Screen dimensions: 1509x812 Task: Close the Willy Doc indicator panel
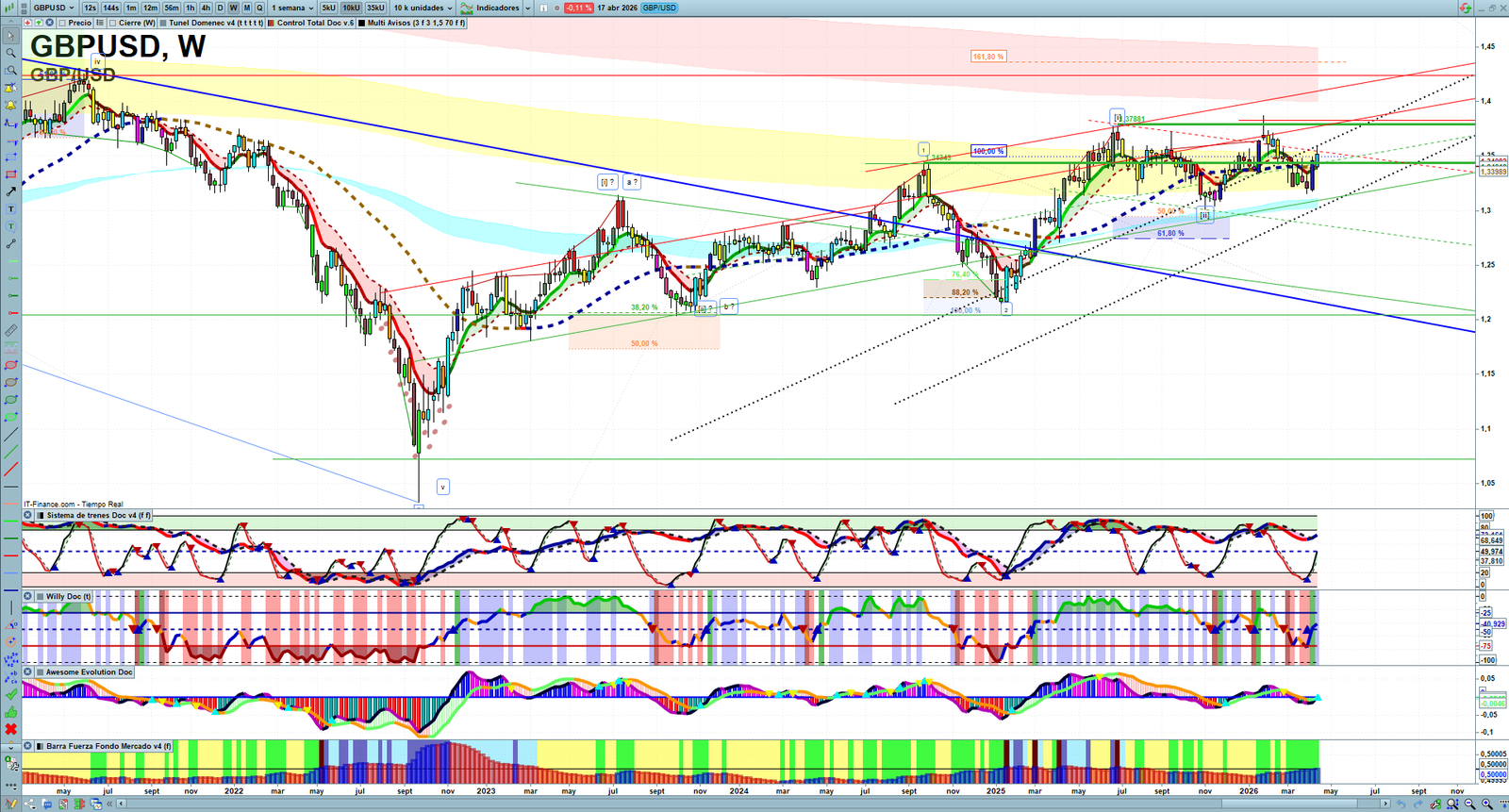28,596
